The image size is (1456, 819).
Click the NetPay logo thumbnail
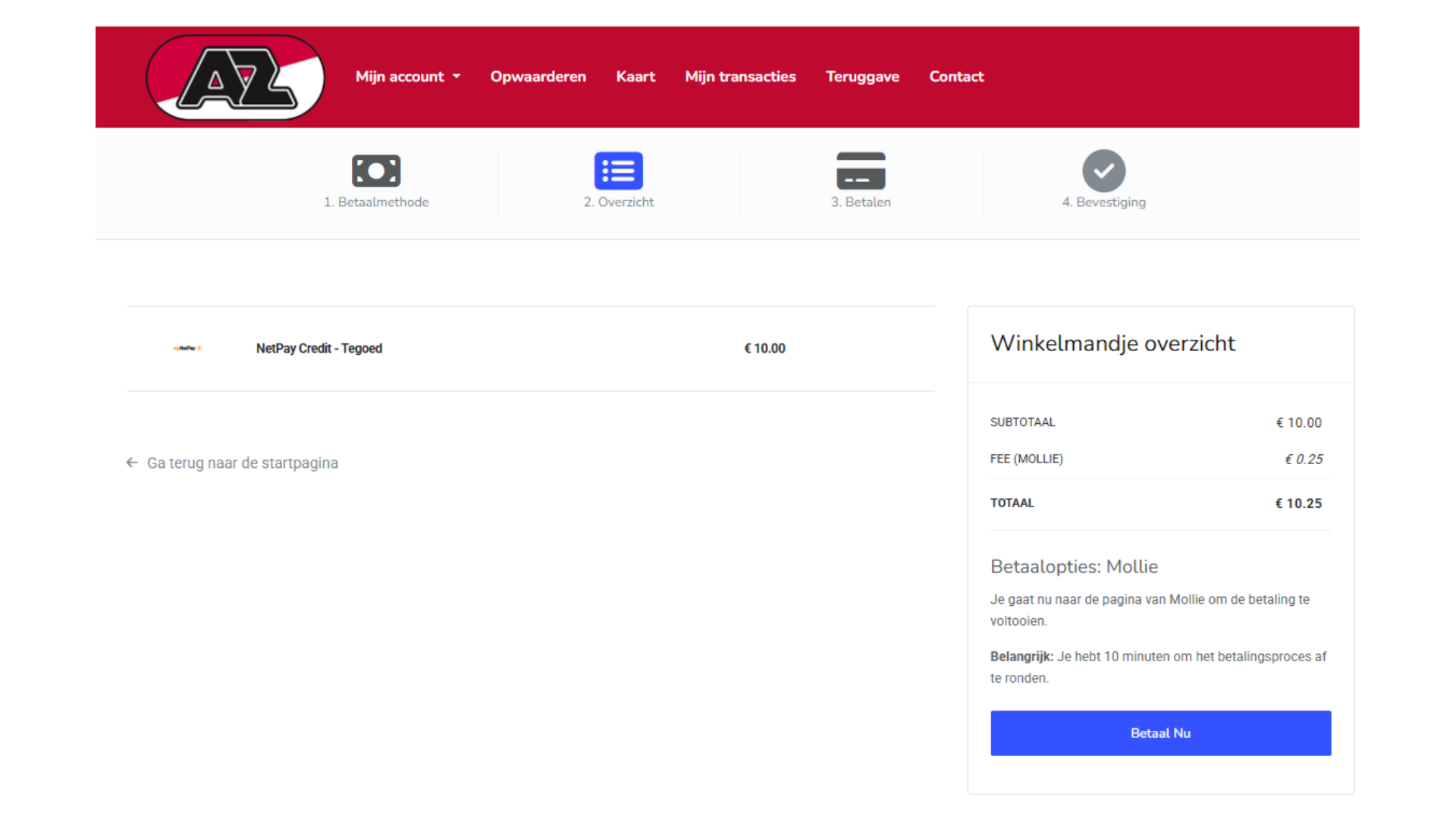click(x=187, y=348)
